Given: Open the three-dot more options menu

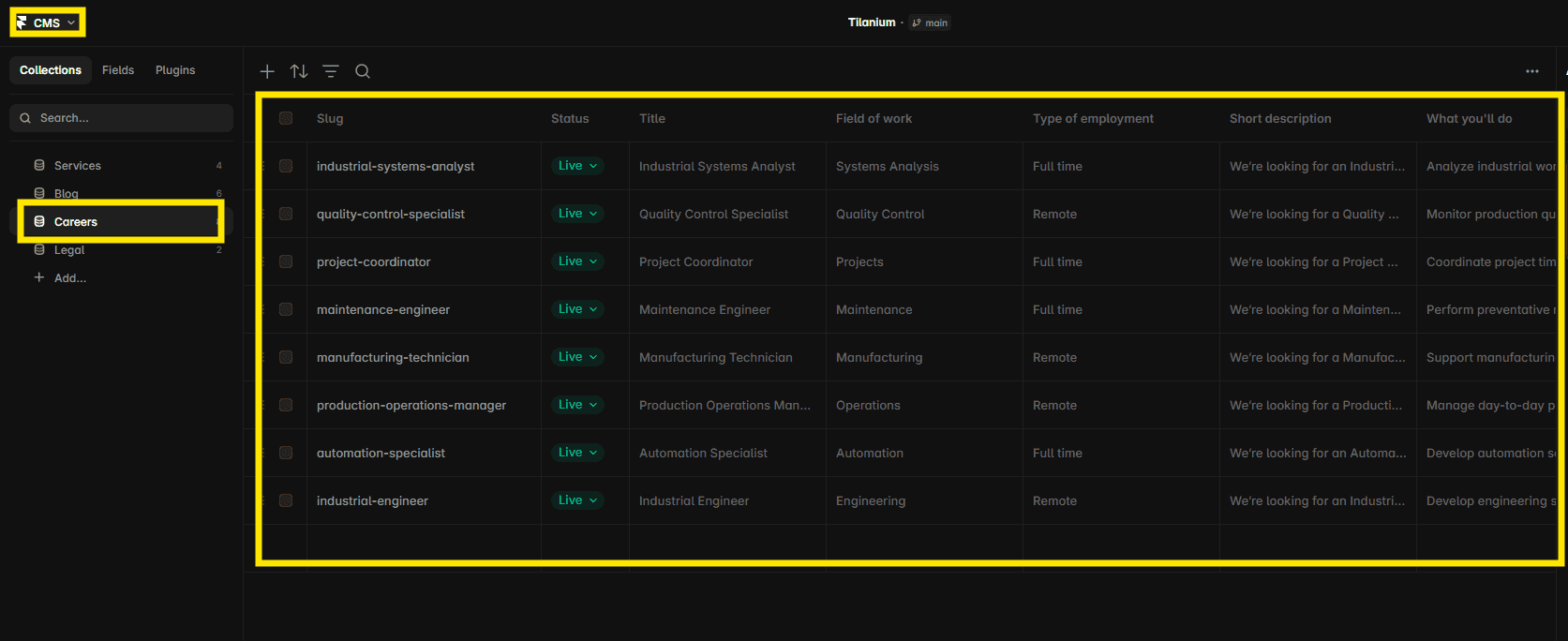Looking at the screenshot, I should 1532,71.
